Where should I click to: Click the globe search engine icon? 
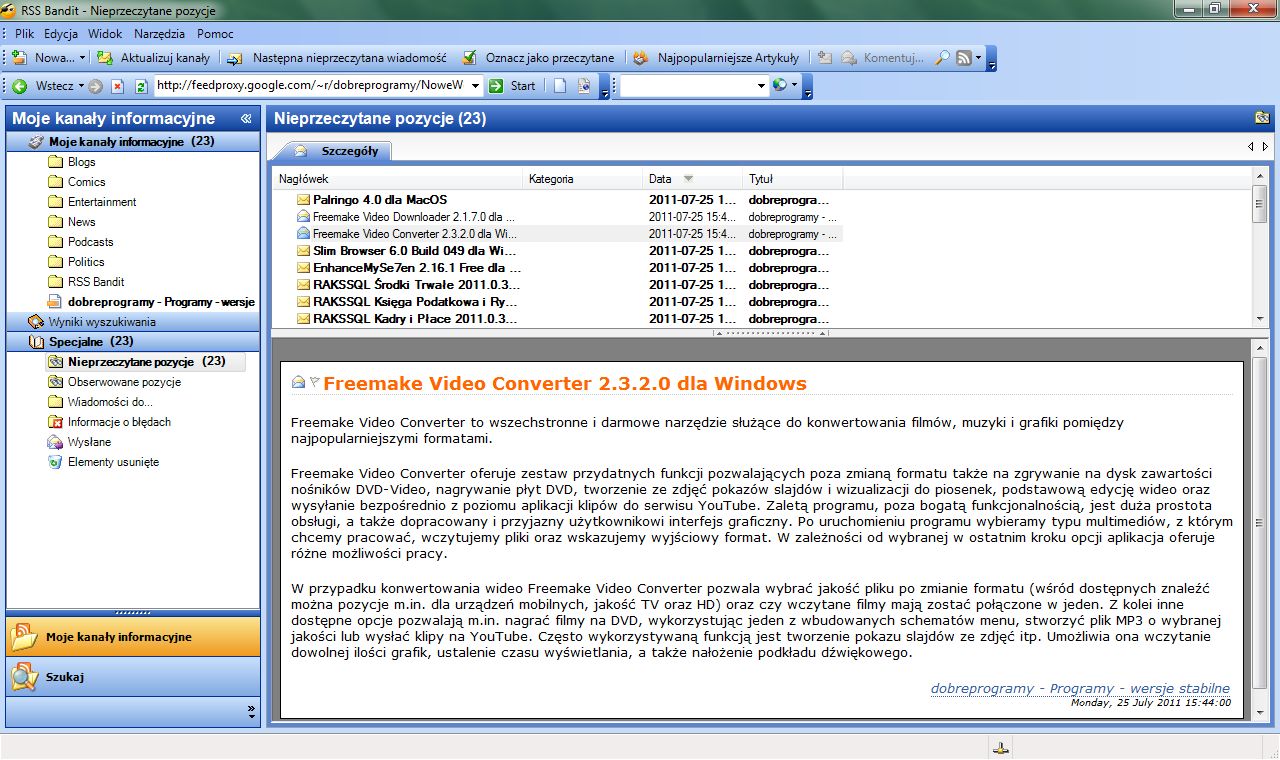click(780, 86)
